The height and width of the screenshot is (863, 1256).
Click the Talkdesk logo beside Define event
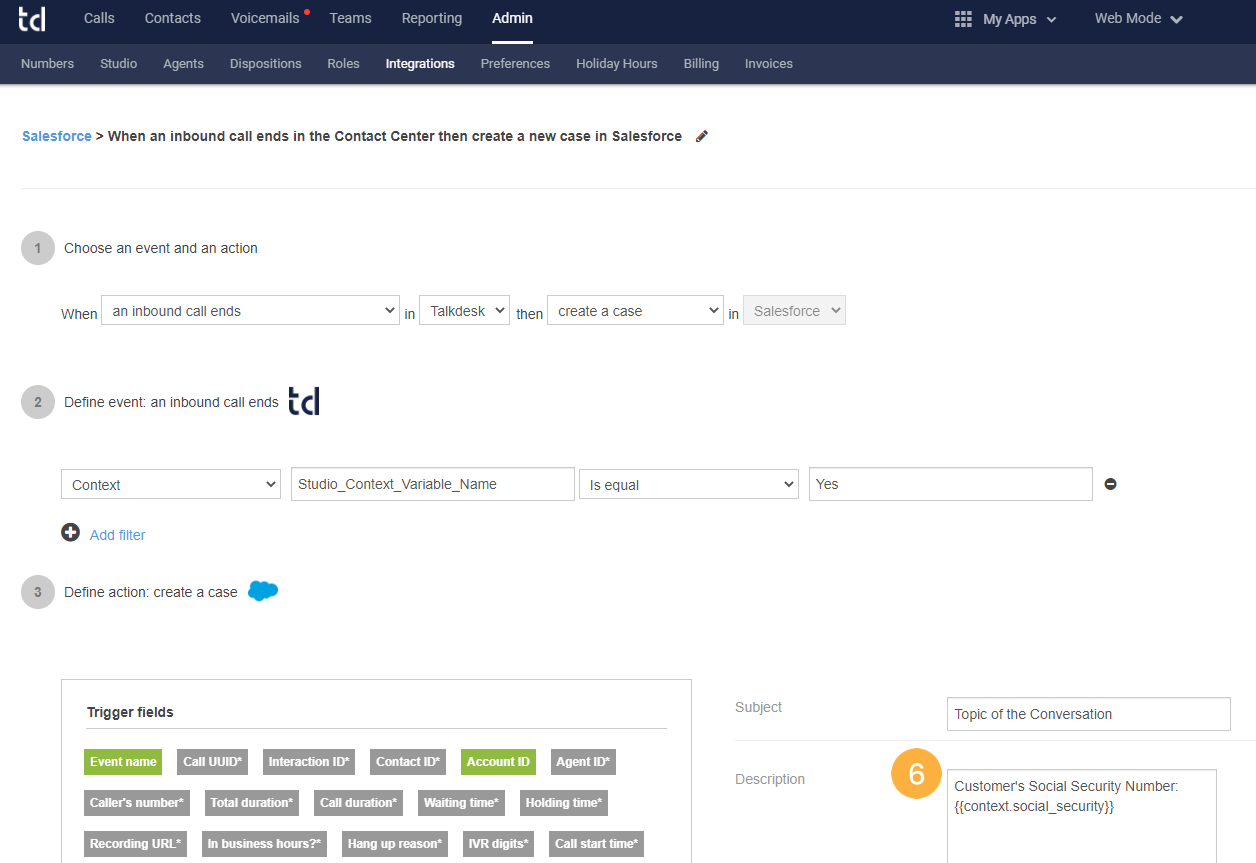click(x=304, y=401)
